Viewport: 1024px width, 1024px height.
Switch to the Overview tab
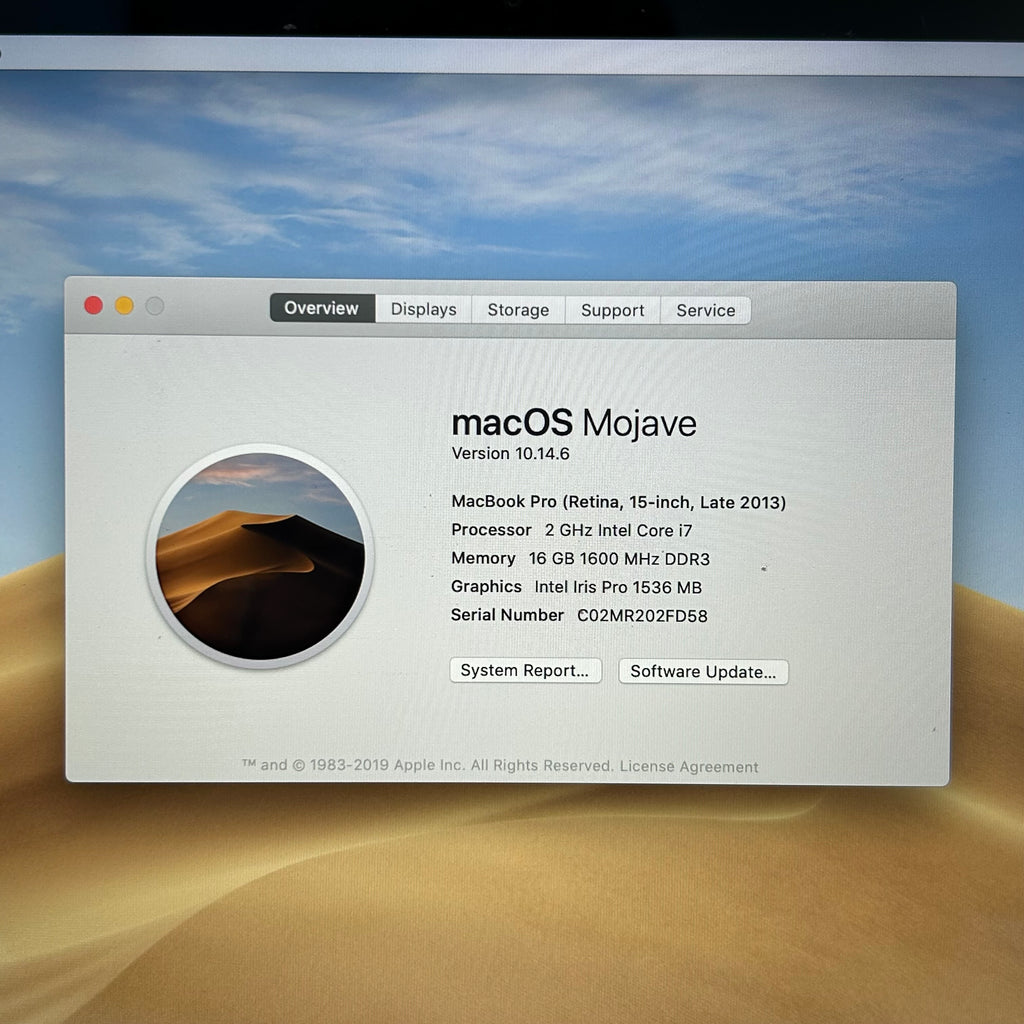click(x=322, y=308)
